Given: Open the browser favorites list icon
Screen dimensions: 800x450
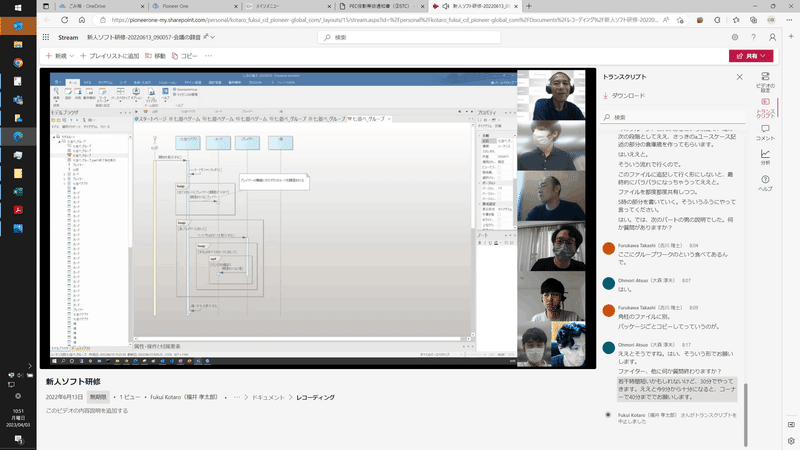Looking at the screenshot, I should (x=735, y=20).
